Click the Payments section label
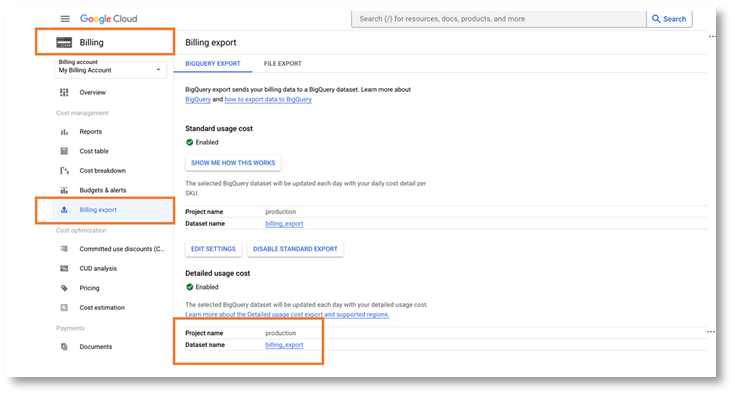Screen dimensions: 735x396 tap(70, 328)
